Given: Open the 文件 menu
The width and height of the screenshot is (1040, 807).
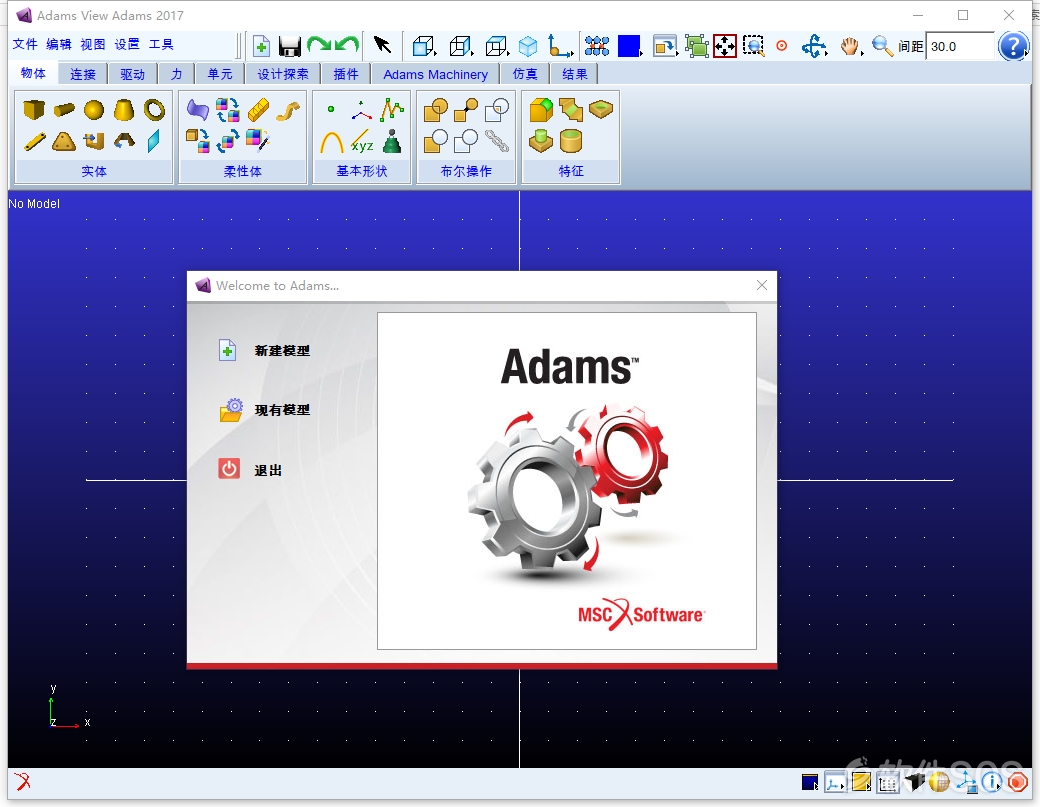Looking at the screenshot, I should click(25, 44).
